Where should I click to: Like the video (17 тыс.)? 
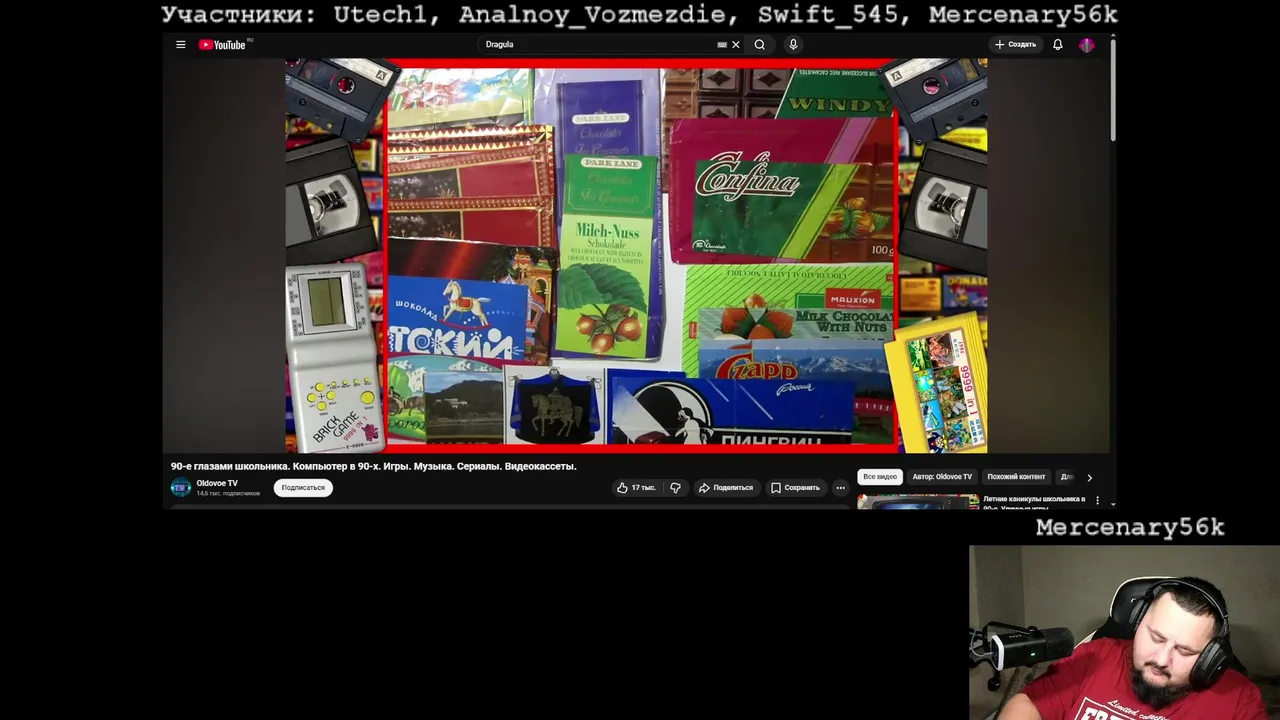click(636, 488)
